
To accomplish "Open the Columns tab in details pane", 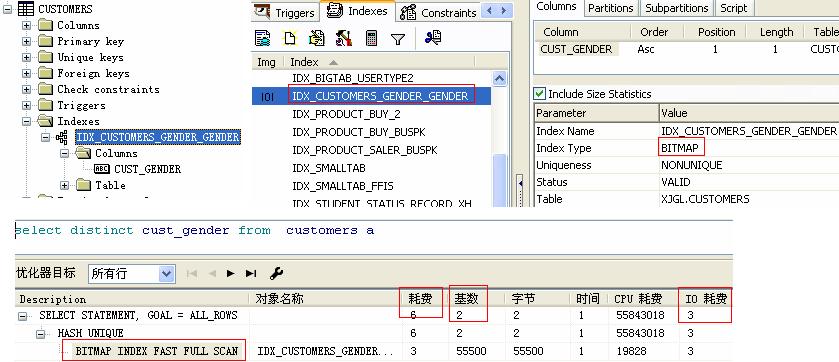I will [556, 7].
